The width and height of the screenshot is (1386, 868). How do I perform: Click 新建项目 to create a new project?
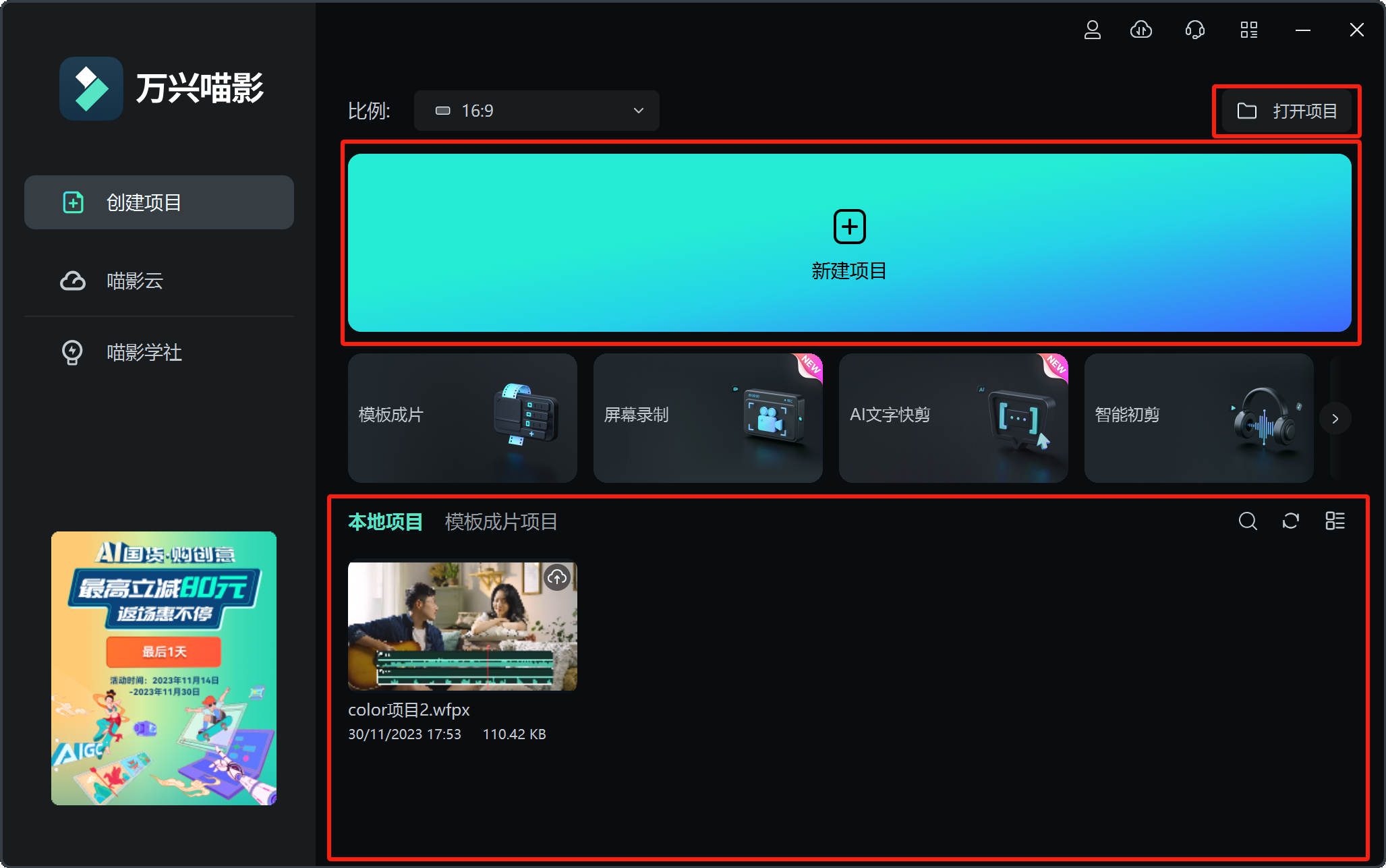[x=848, y=243]
